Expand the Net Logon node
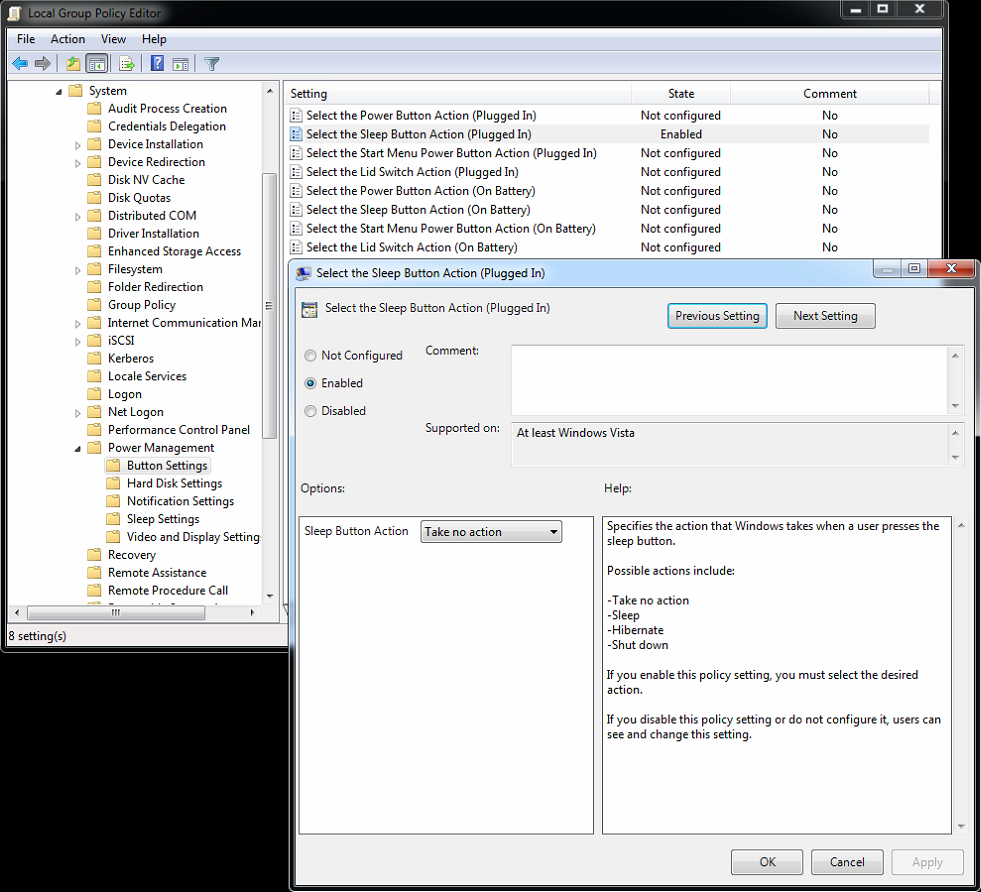The width and height of the screenshot is (981, 892). pos(78,413)
